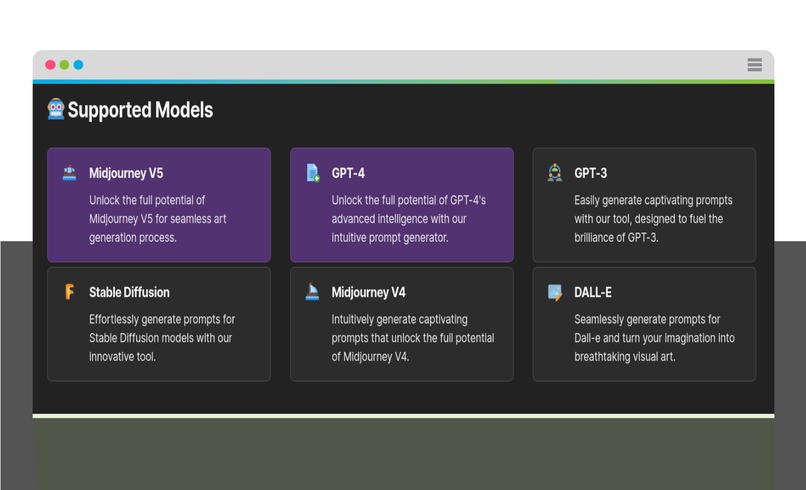Screen dimensions: 806x490
Task: Click the ship icon on Midjourney V5
Action: pyautogui.click(x=69, y=173)
